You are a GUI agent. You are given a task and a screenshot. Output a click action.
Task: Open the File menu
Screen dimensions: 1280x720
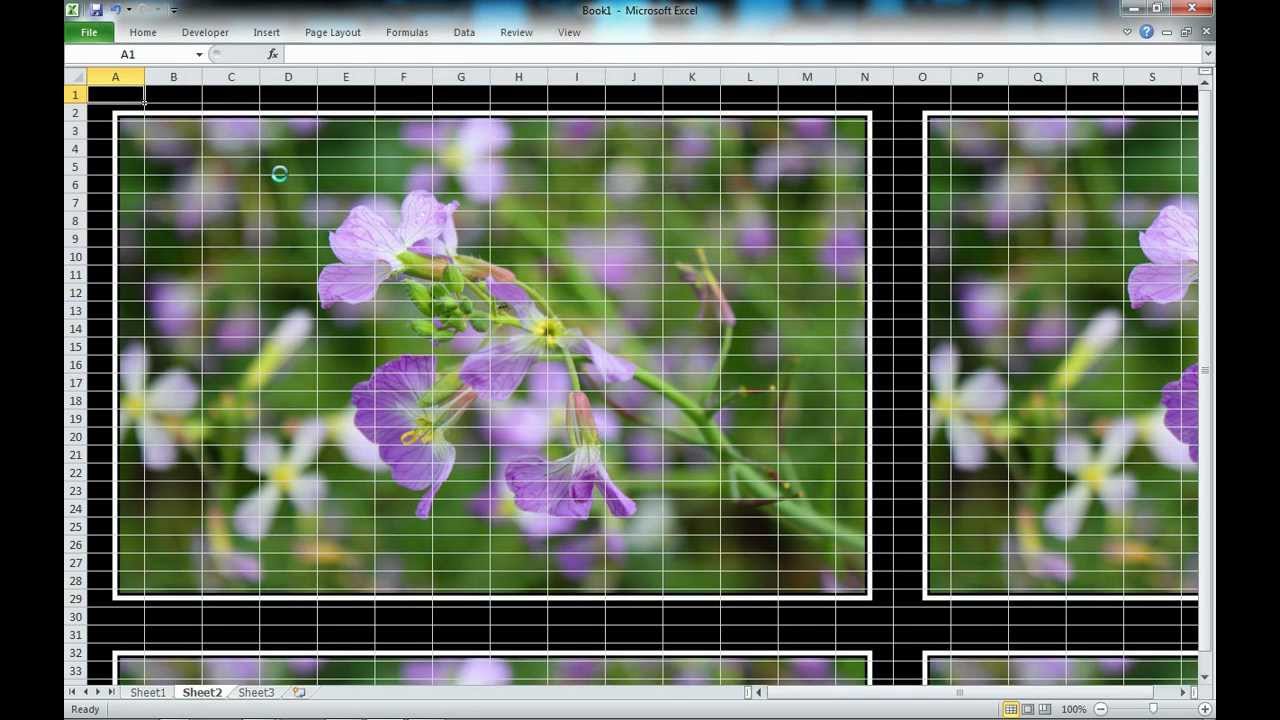pyautogui.click(x=88, y=32)
